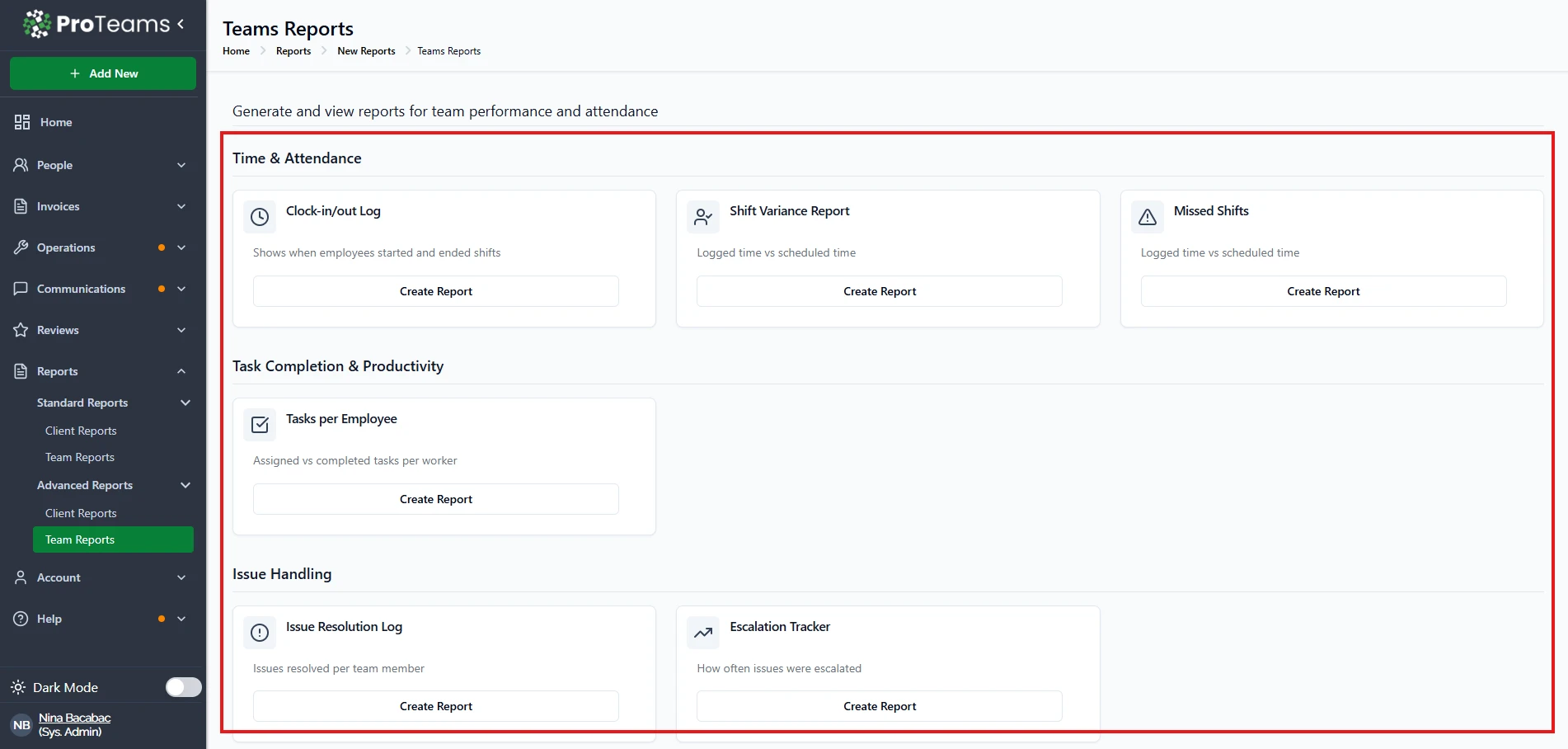Click the green Add New button

pos(103,73)
